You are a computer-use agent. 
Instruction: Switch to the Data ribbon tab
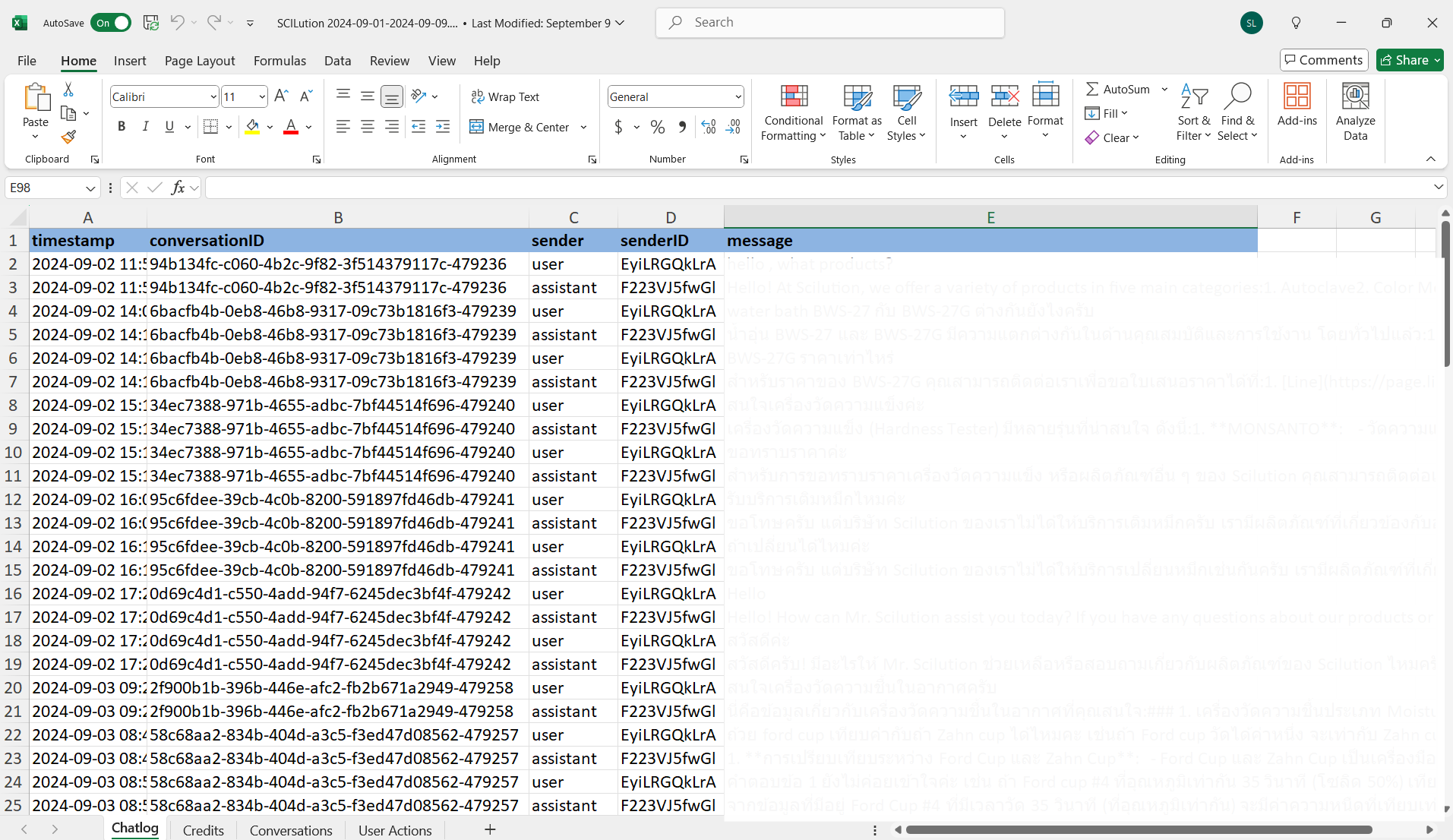point(337,61)
